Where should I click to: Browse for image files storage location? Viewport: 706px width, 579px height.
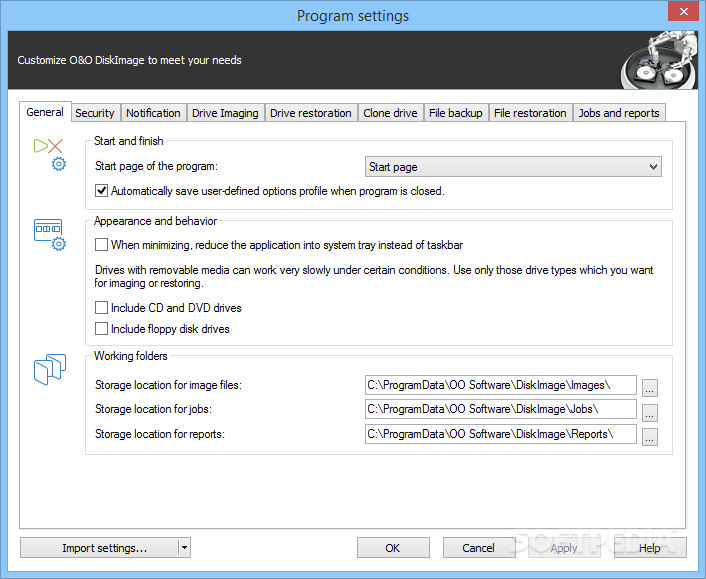pos(650,388)
